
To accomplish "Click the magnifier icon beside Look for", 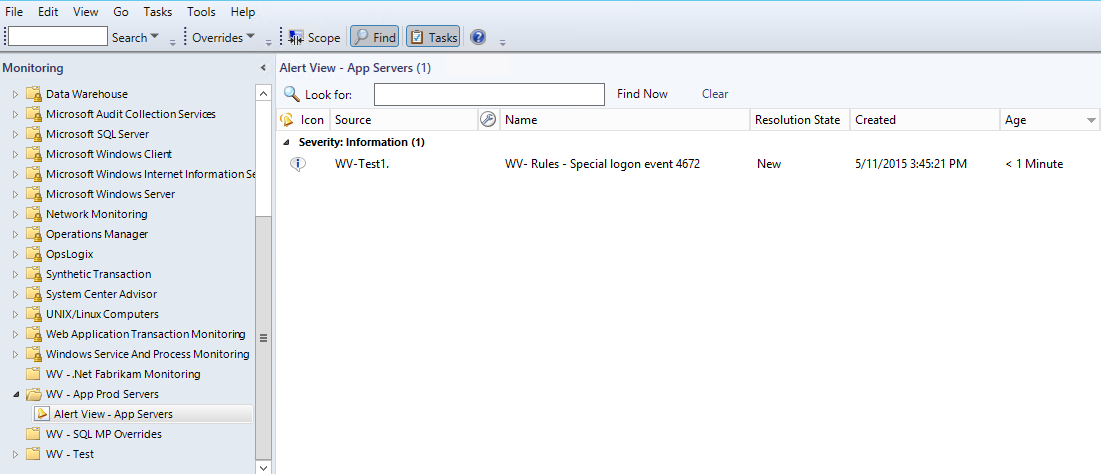I will click(x=292, y=94).
